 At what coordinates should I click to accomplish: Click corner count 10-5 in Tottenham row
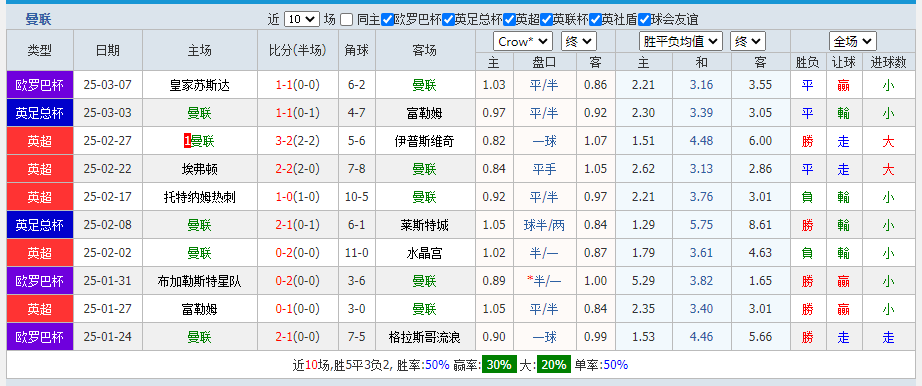click(357, 197)
